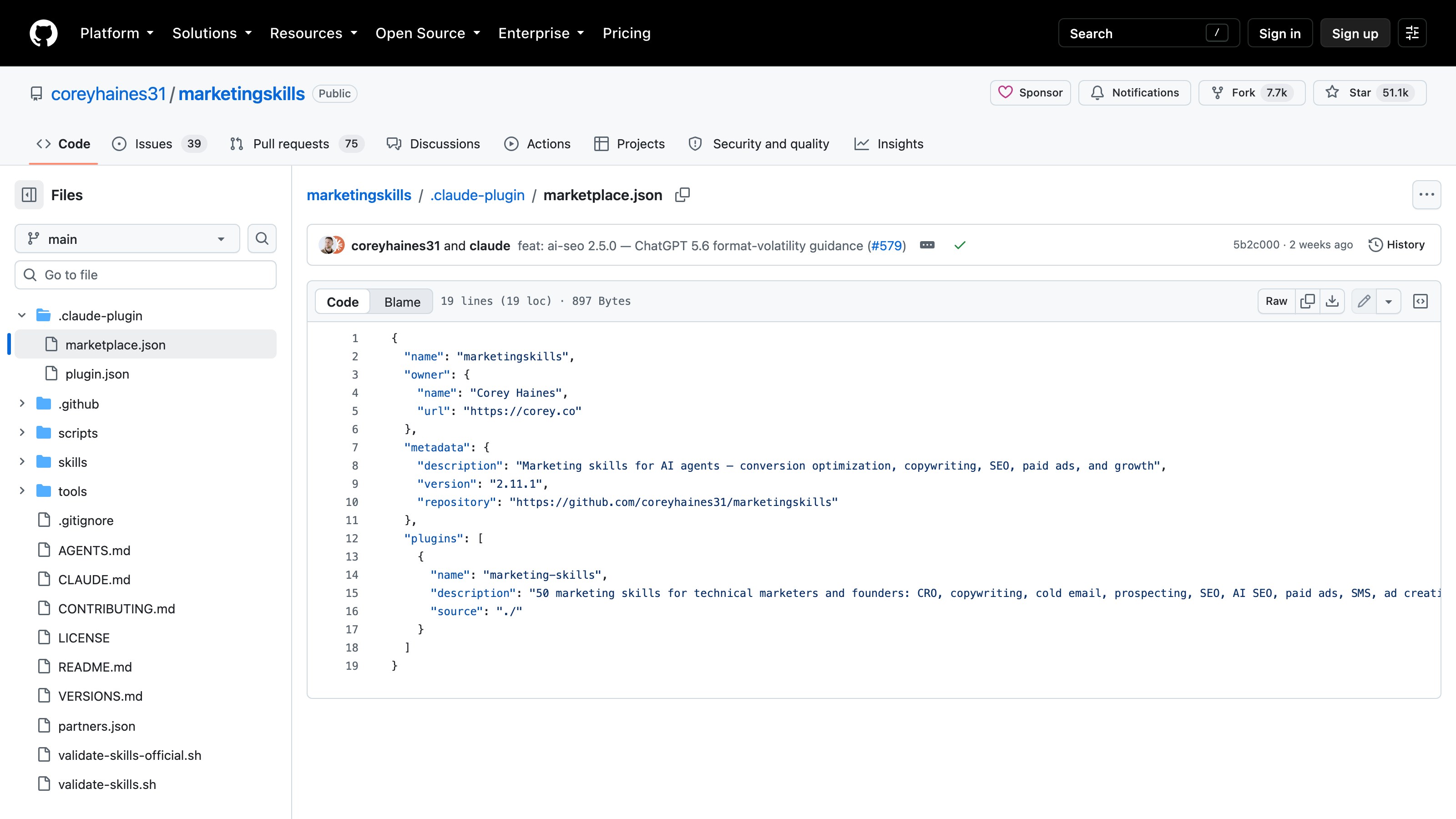This screenshot has width=1456, height=819.
Task: Select plugin.json in file tree
Action: pyautogui.click(x=145, y=374)
